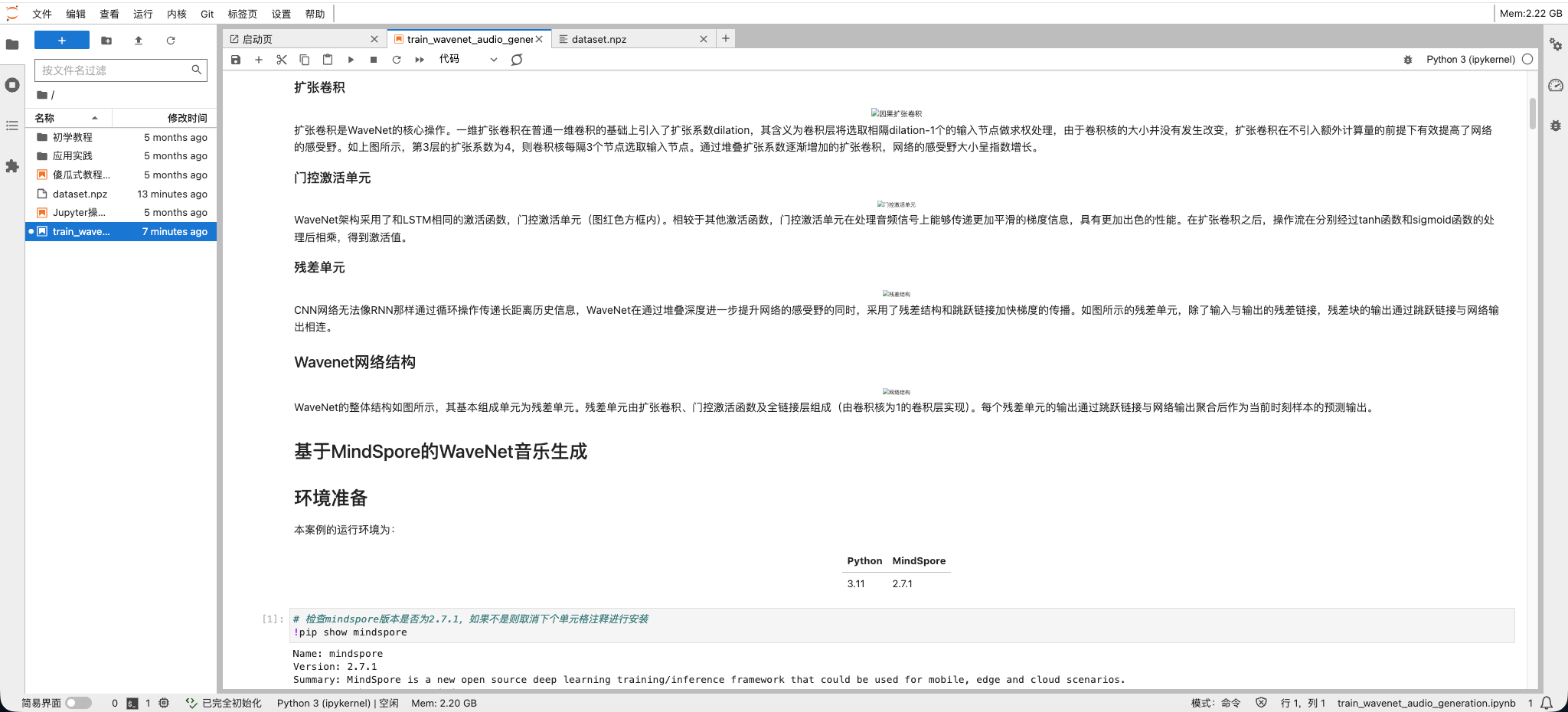This screenshot has width=1568, height=712.
Task: Select dataset.npz in file browser
Action: coord(121,194)
